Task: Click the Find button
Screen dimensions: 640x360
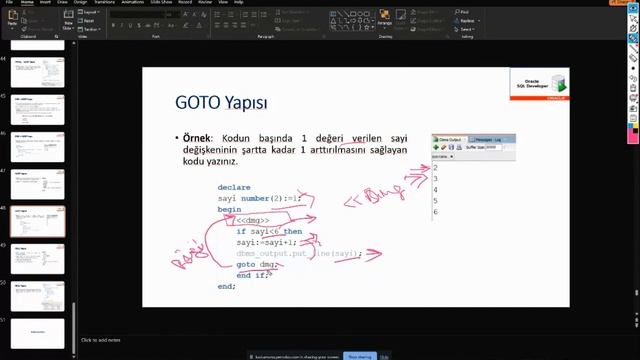Action: coord(462,12)
